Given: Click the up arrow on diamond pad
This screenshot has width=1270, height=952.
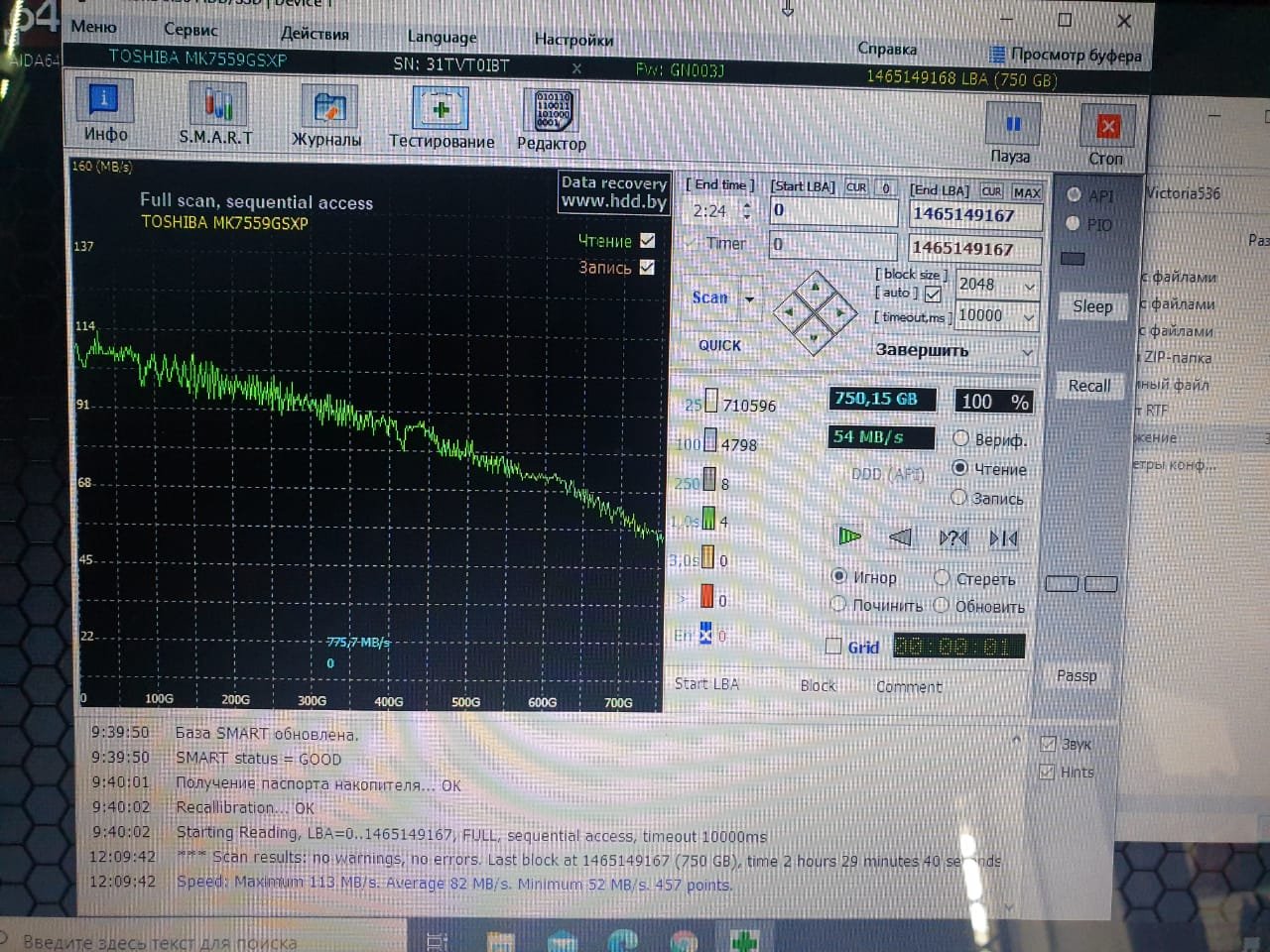Looking at the screenshot, I should [x=816, y=287].
